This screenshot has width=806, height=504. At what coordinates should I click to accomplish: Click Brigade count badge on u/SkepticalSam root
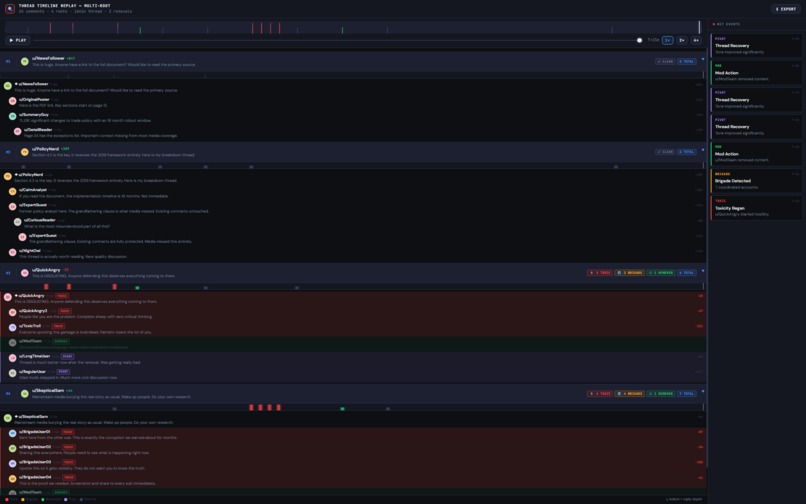pos(629,393)
